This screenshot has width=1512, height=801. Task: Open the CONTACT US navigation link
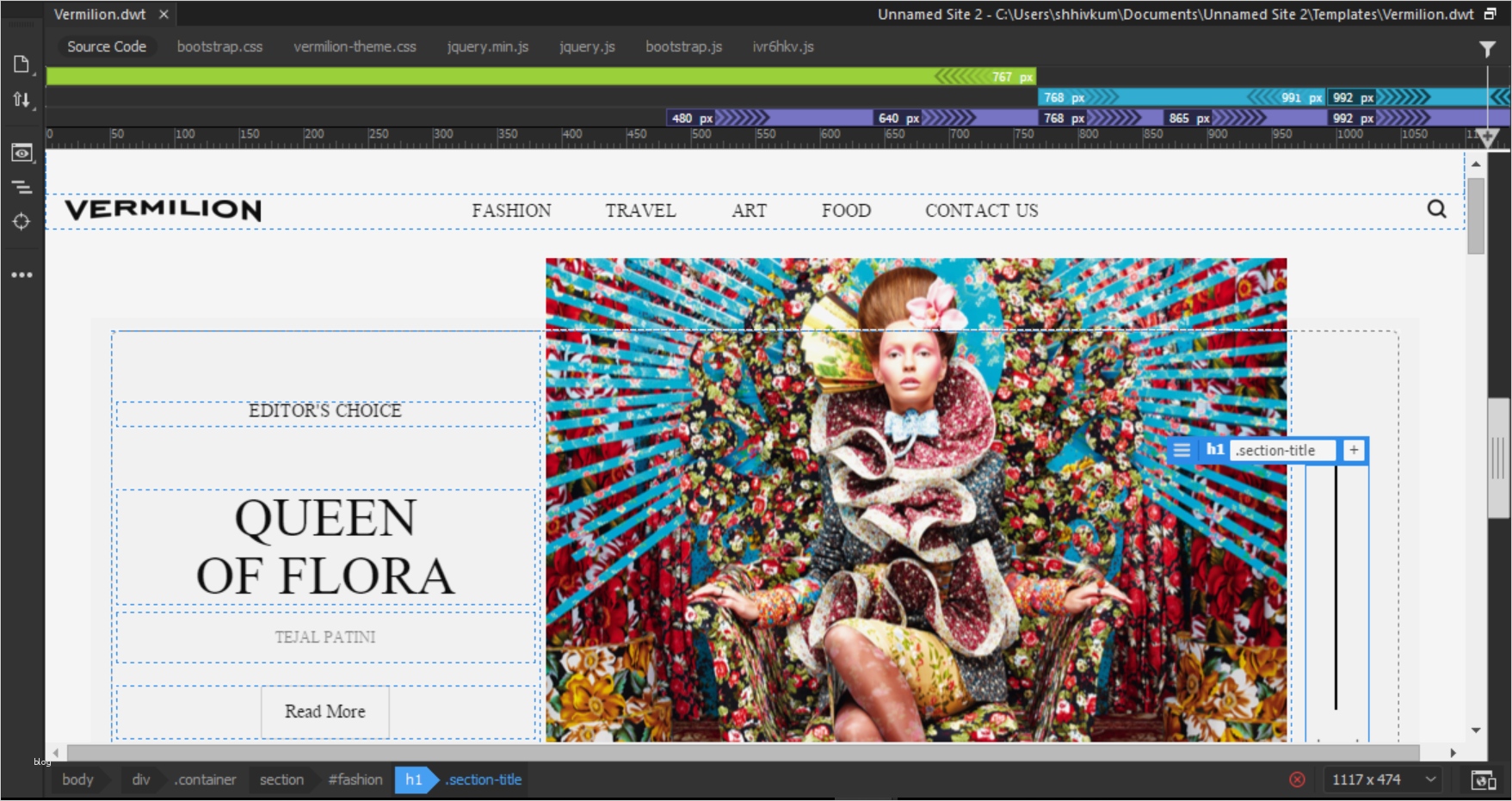(981, 210)
